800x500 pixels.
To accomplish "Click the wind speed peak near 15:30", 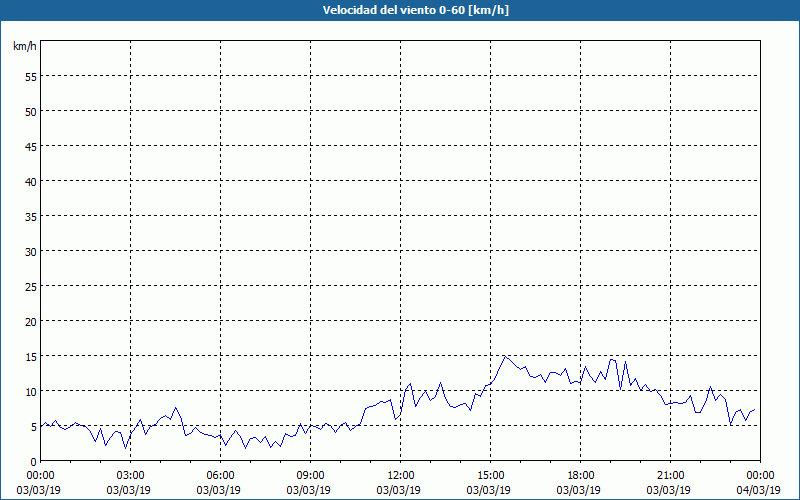I will click(x=505, y=356).
